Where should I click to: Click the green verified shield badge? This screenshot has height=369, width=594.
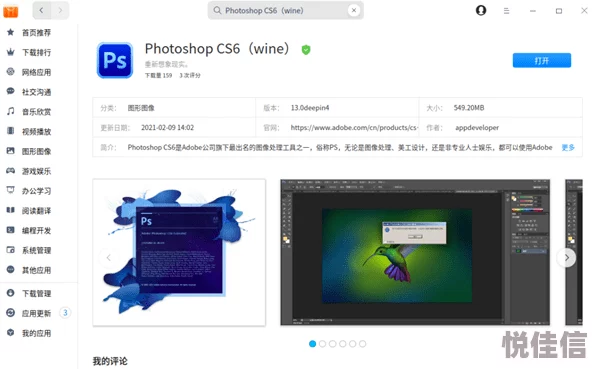coord(306,50)
